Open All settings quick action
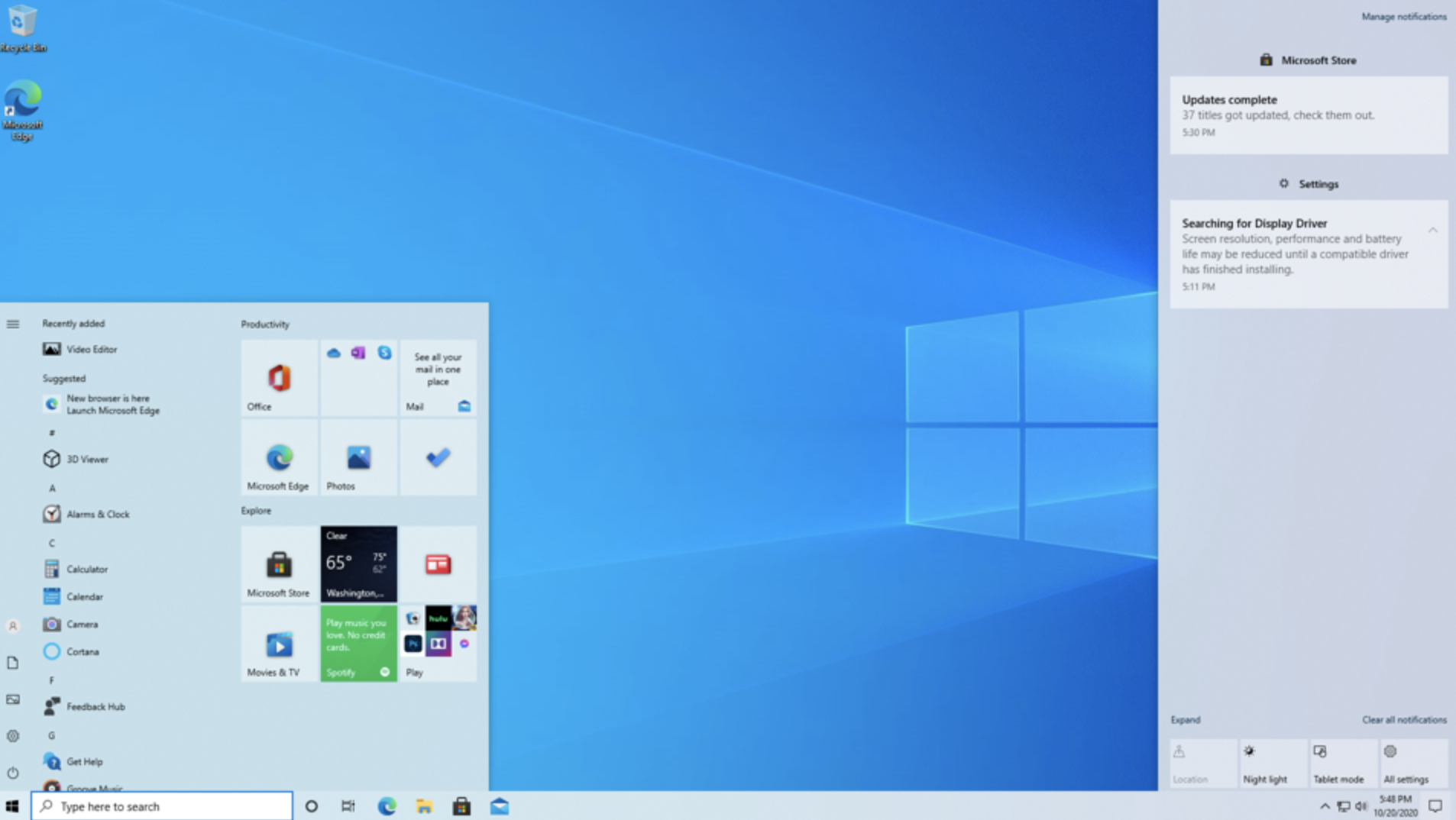The height and width of the screenshot is (820, 1456). point(1414,763)
